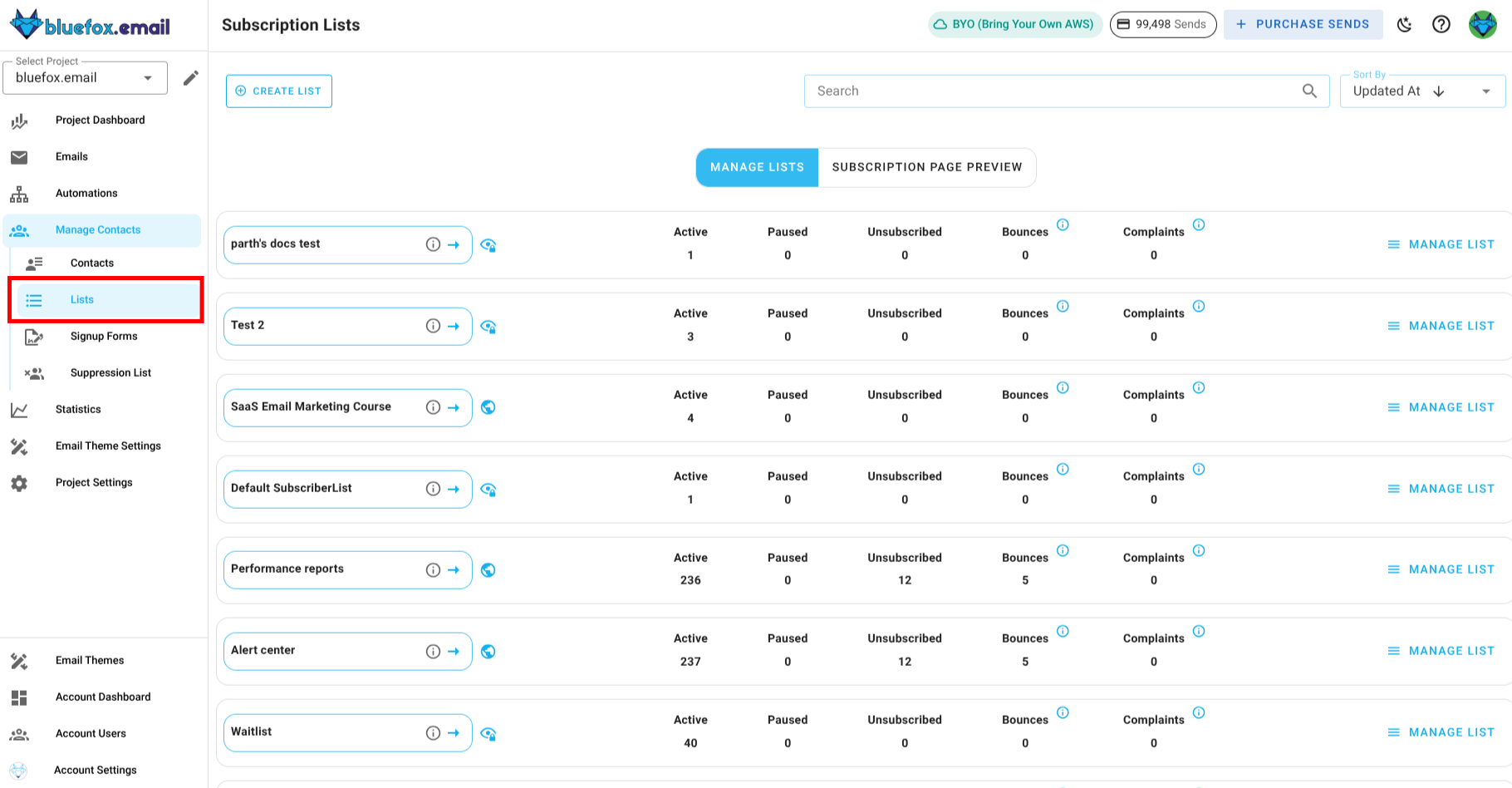Viewport: 1512px width, 788px height.
Task: Click the info circle on parth's docs test
Action: click(433, 244)
